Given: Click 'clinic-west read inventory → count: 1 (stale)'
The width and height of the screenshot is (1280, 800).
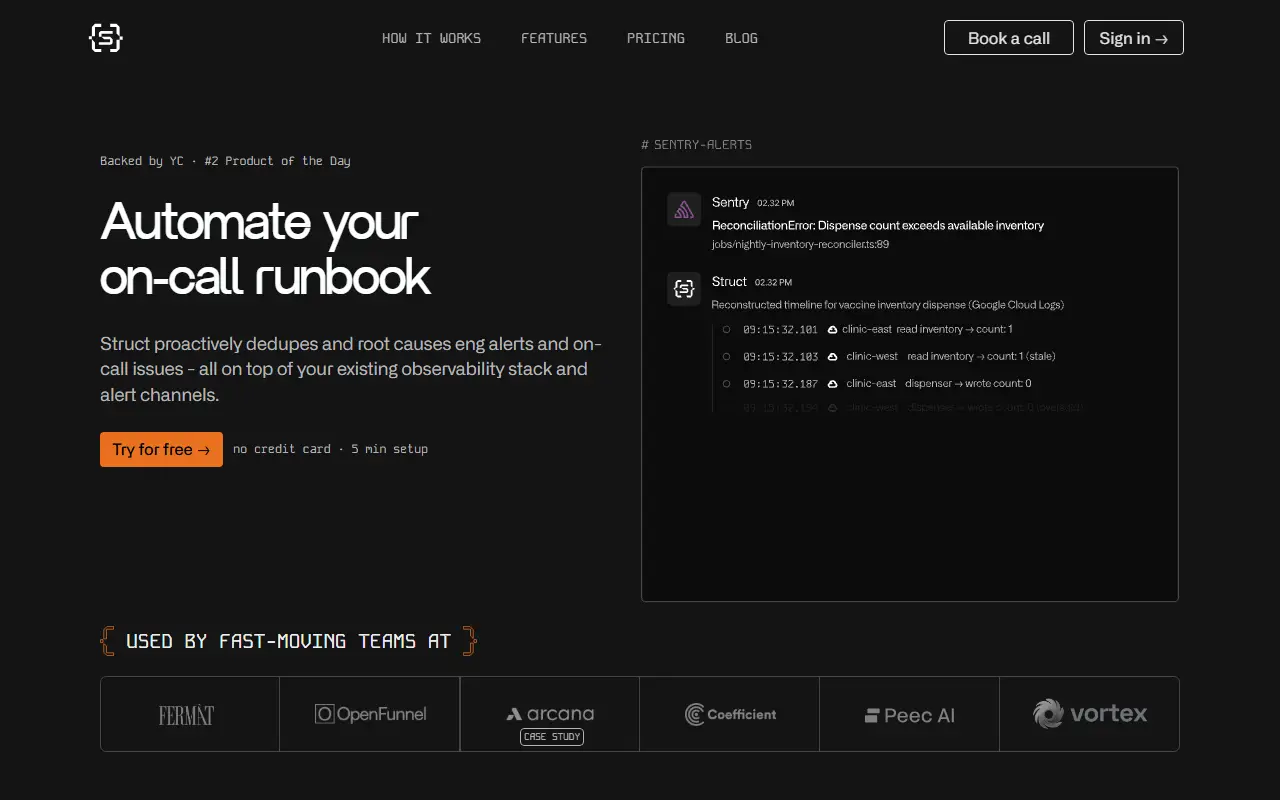Looking at the screenshot, I should [x=951, y=356].
